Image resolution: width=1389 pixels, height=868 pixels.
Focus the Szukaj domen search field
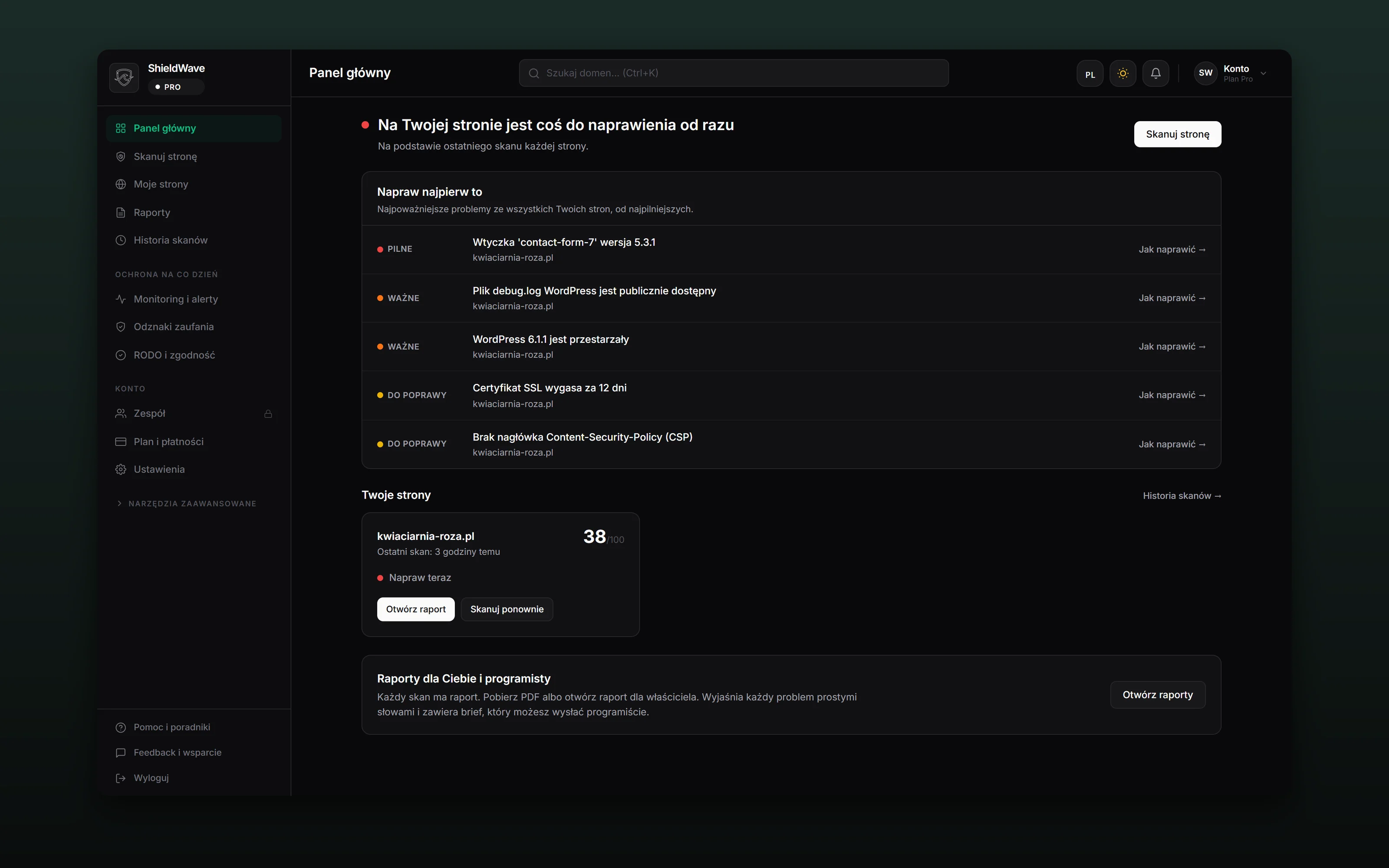click(x=734, y=73)
